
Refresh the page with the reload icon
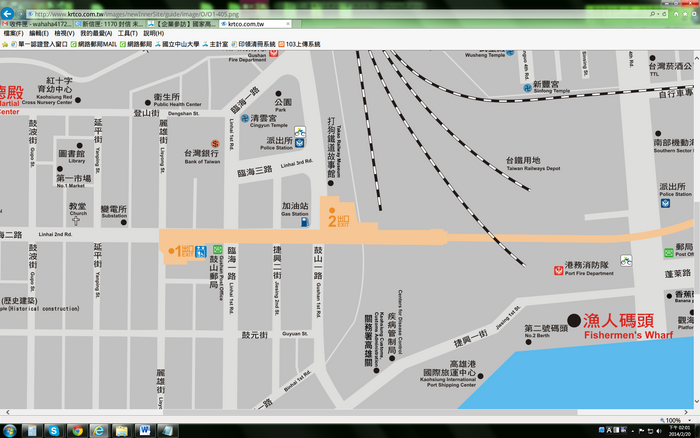[x=664, y=14]
